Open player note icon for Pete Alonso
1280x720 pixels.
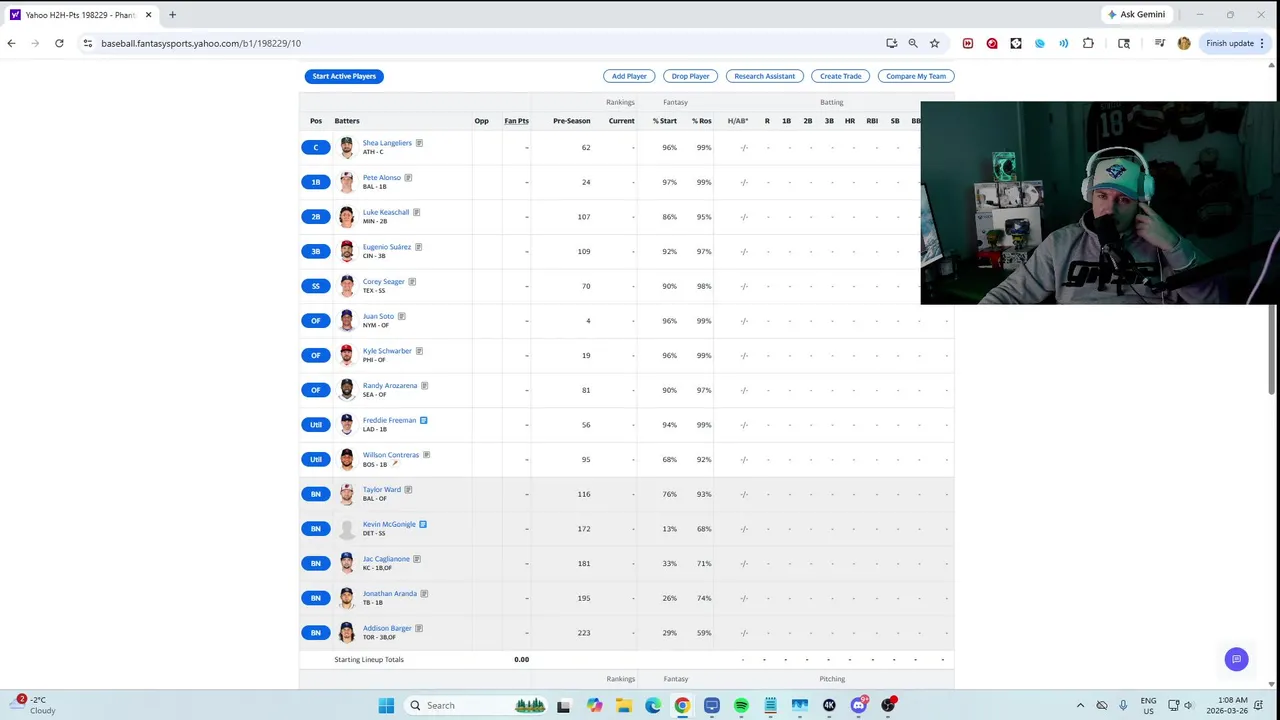(x=408, y=178)
